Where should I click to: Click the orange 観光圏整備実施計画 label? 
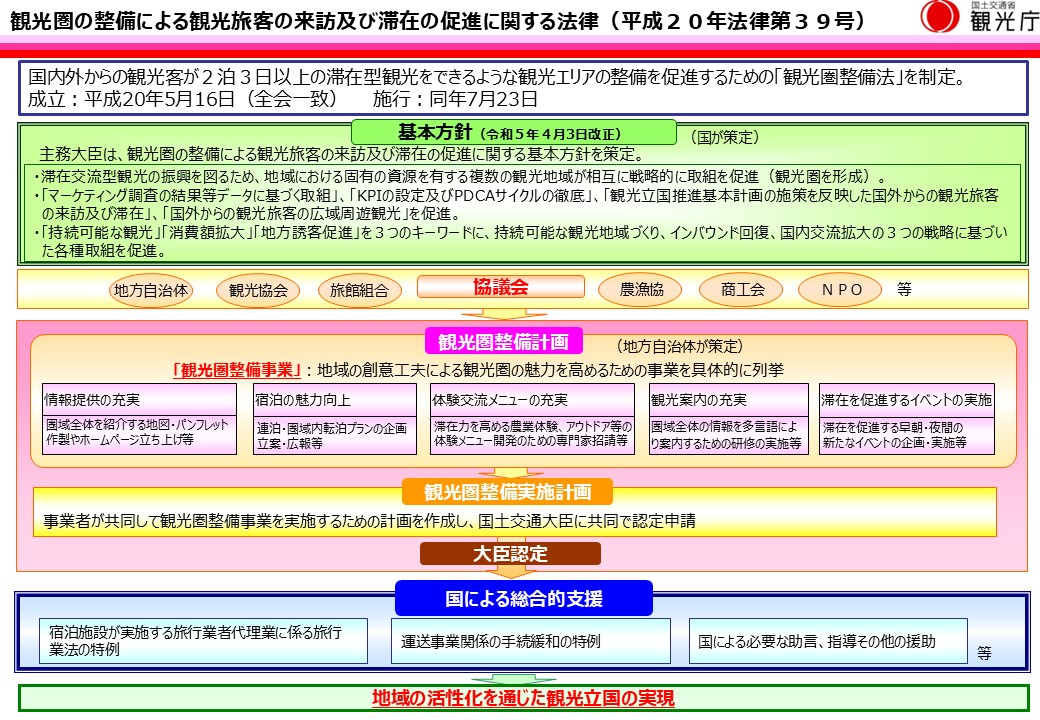point(507,492)
